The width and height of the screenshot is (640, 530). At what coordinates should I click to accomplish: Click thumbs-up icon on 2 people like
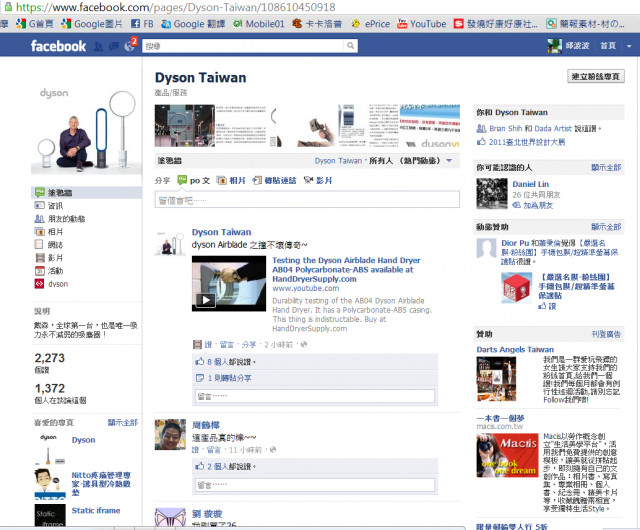click(200, 466)
